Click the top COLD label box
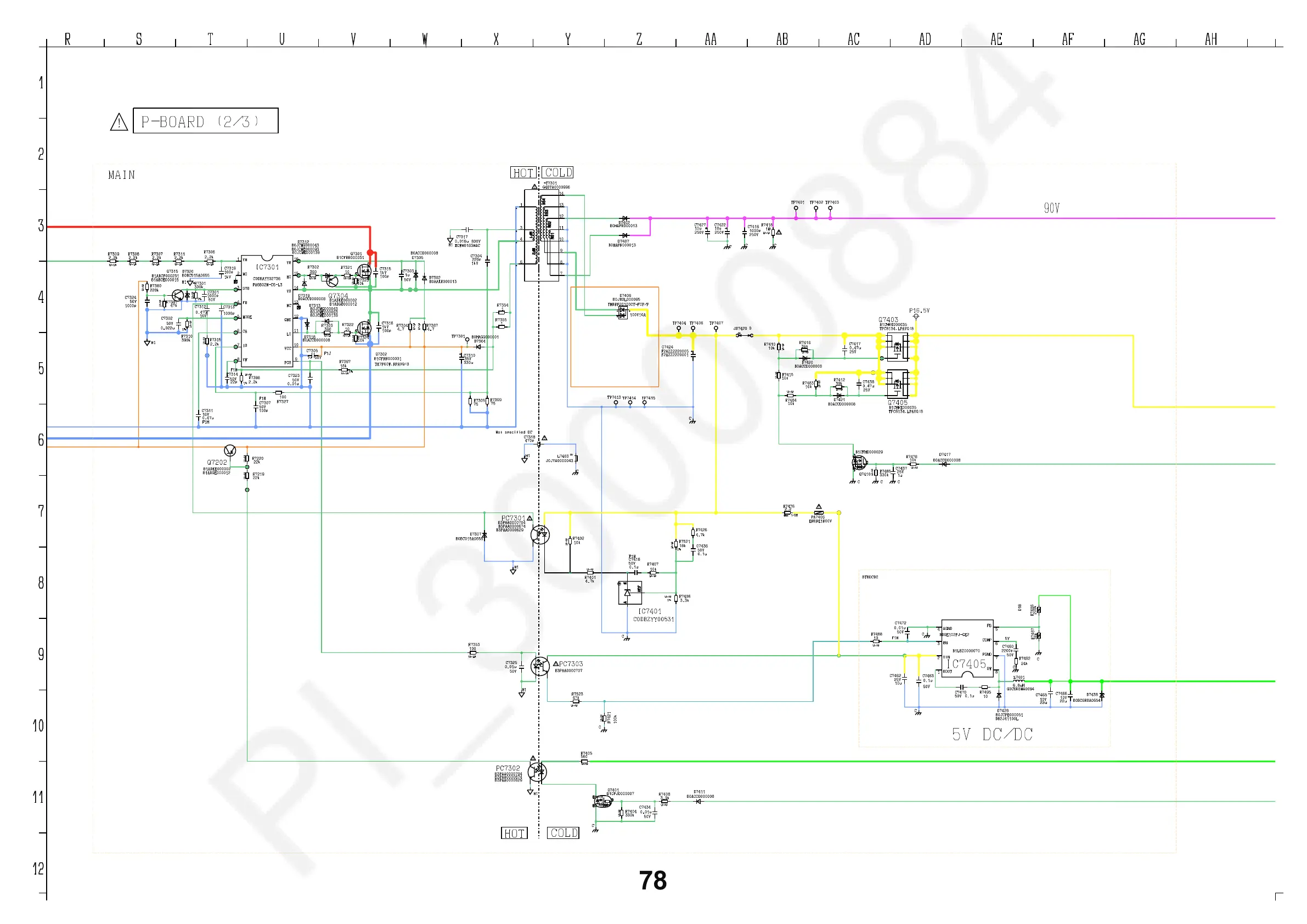 [x=558, y=172]
